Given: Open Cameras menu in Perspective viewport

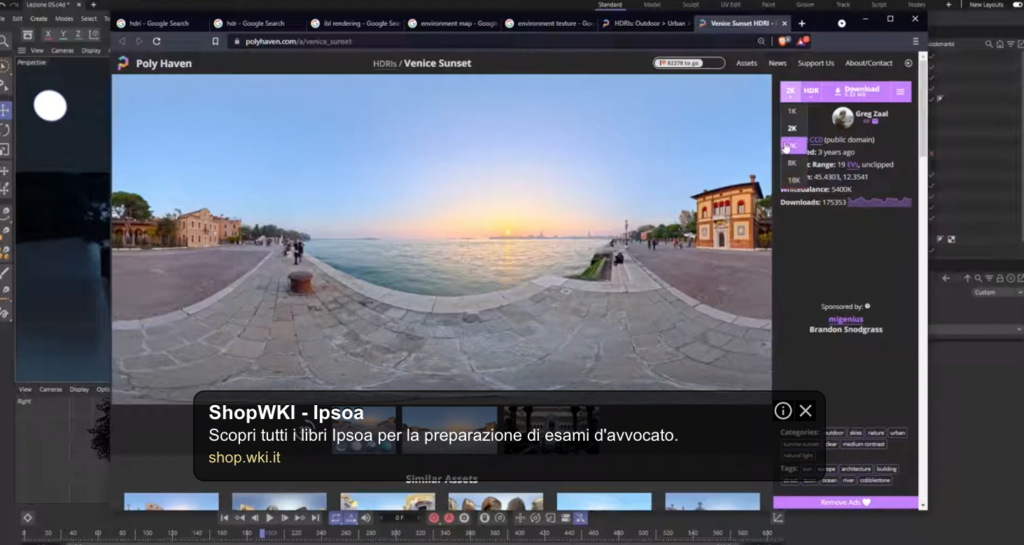Looking at the screenshot, I should [x=62, y=50].
